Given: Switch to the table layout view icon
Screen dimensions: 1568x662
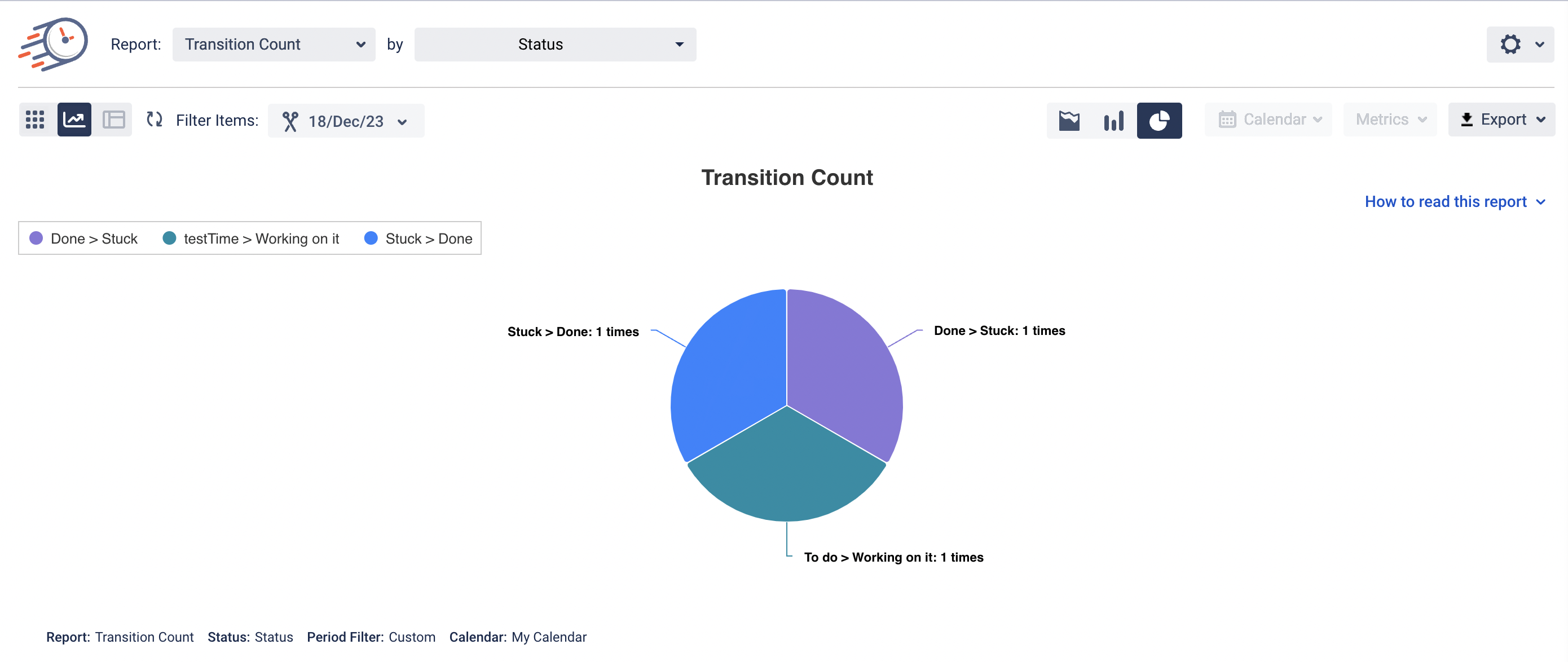Looking at the screenshot, I should click(x=113, y=120).
